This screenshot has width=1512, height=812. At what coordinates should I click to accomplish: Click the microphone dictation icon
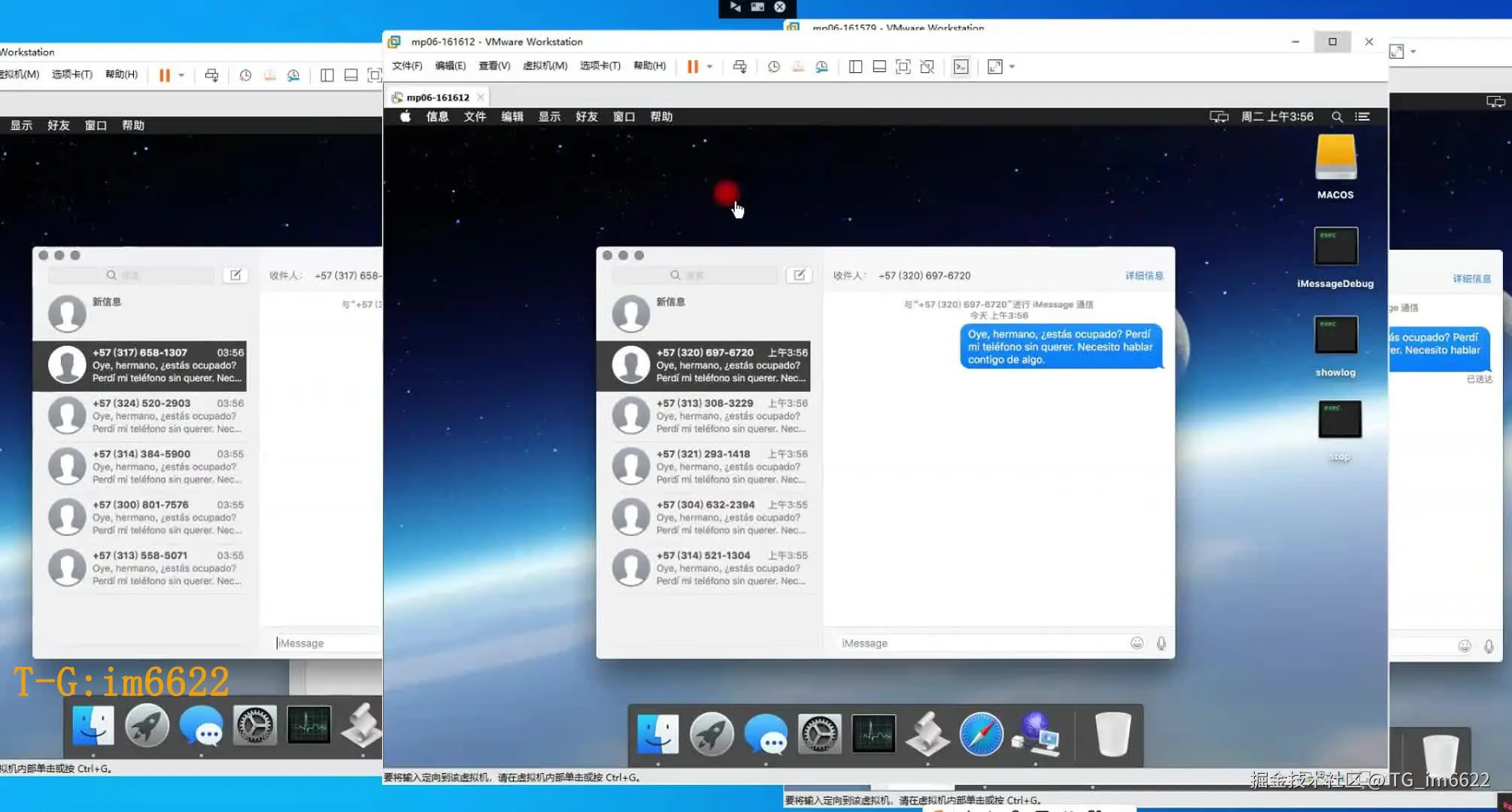1161,643
